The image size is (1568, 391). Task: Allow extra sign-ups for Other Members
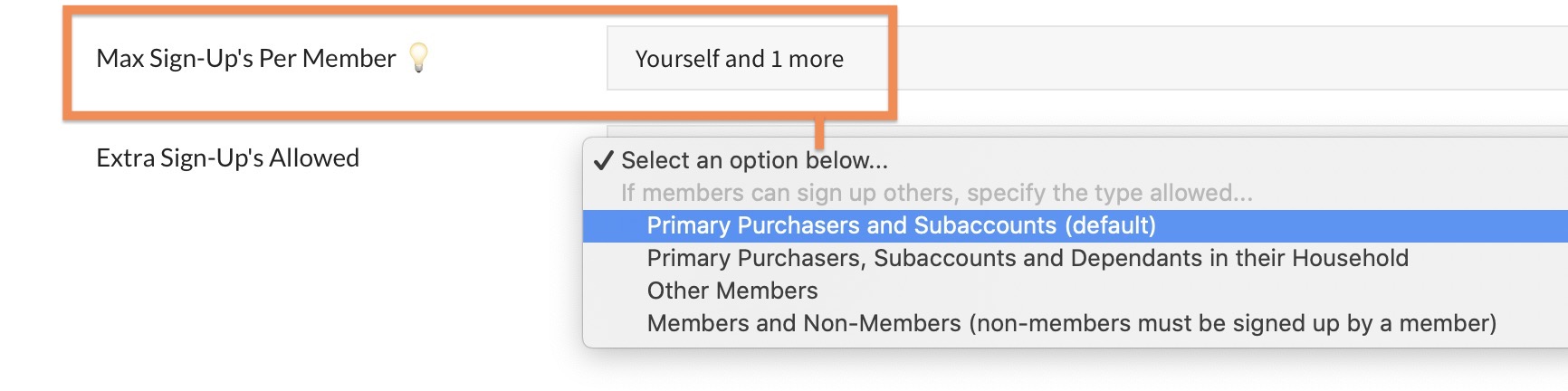pos(732,291)
